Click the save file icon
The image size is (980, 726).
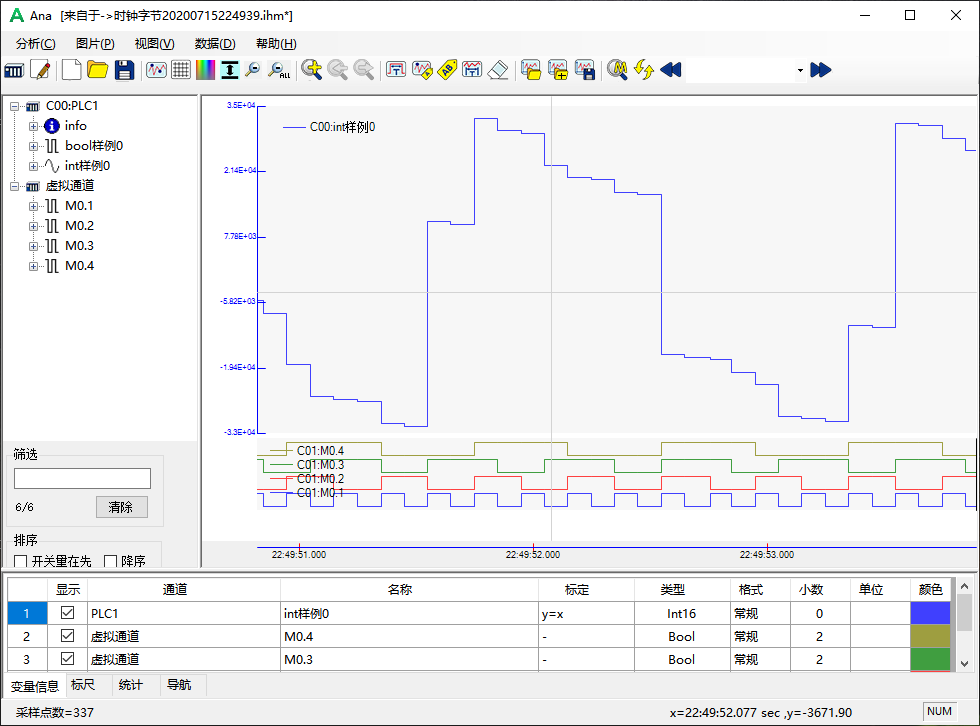(x=124, y=70)
